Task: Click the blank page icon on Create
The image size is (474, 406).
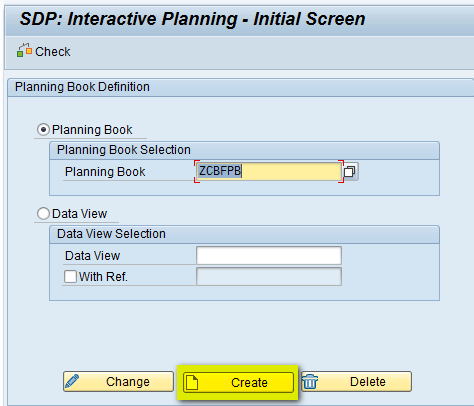Action: coord(192,382)
